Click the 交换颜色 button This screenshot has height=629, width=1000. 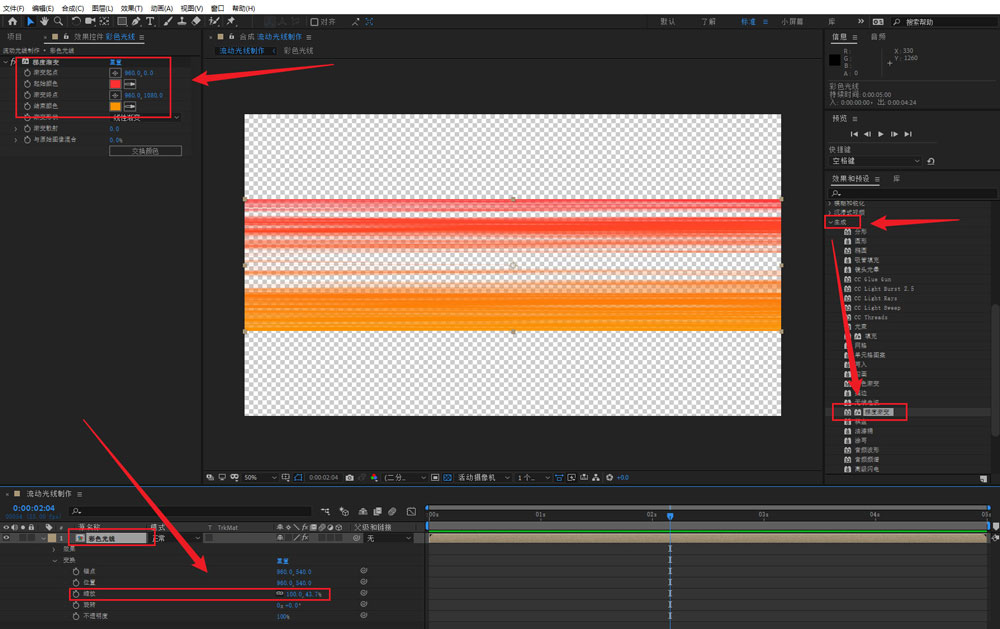(145, 151)
